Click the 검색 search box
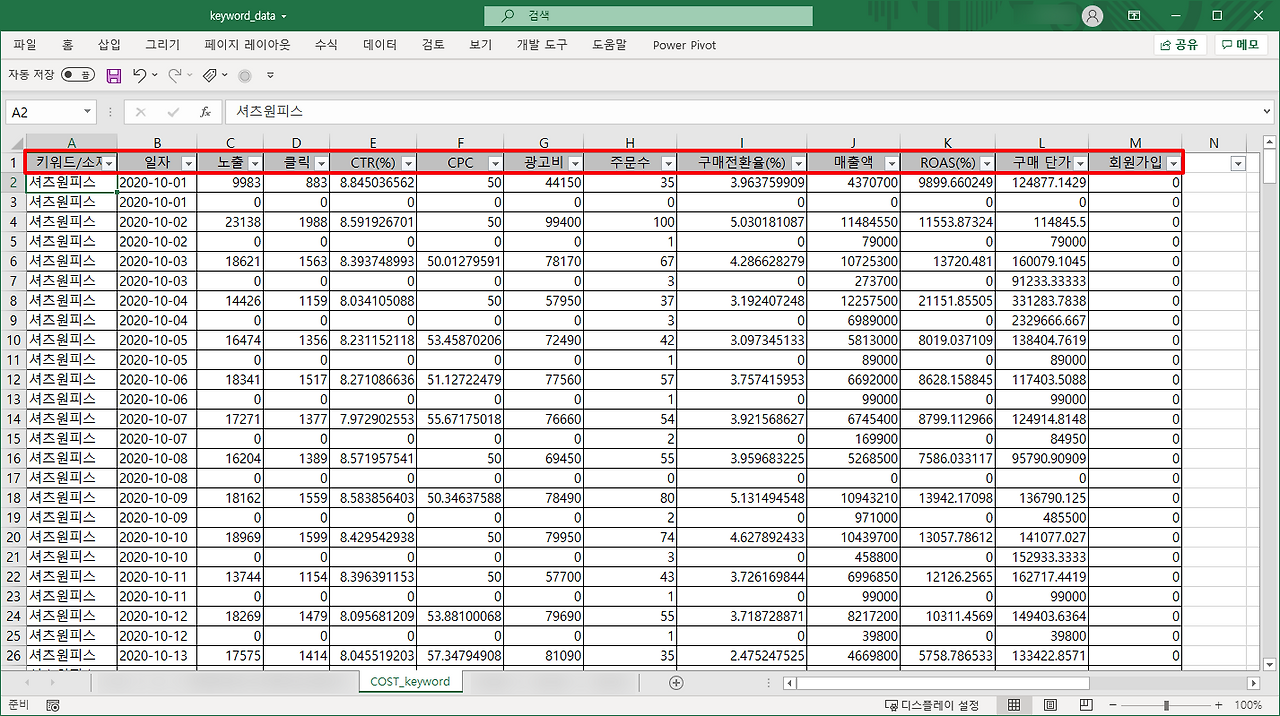 pyautogui.click(x=648, y=16)
